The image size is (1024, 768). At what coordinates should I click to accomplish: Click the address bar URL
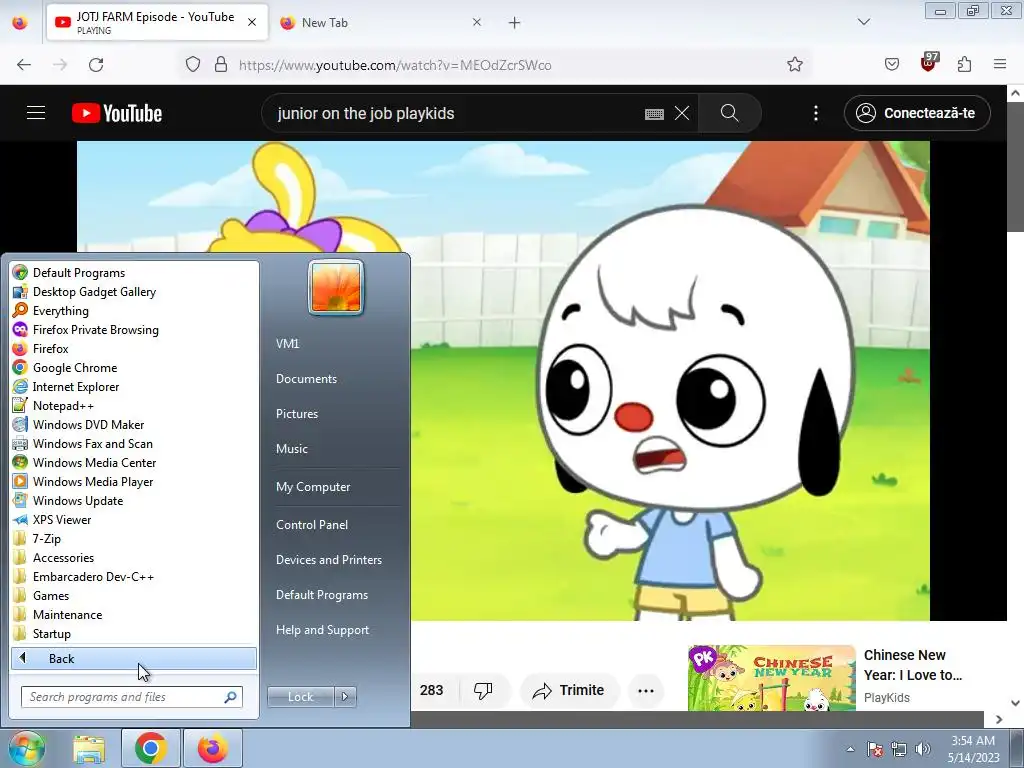tap(395, 65)
